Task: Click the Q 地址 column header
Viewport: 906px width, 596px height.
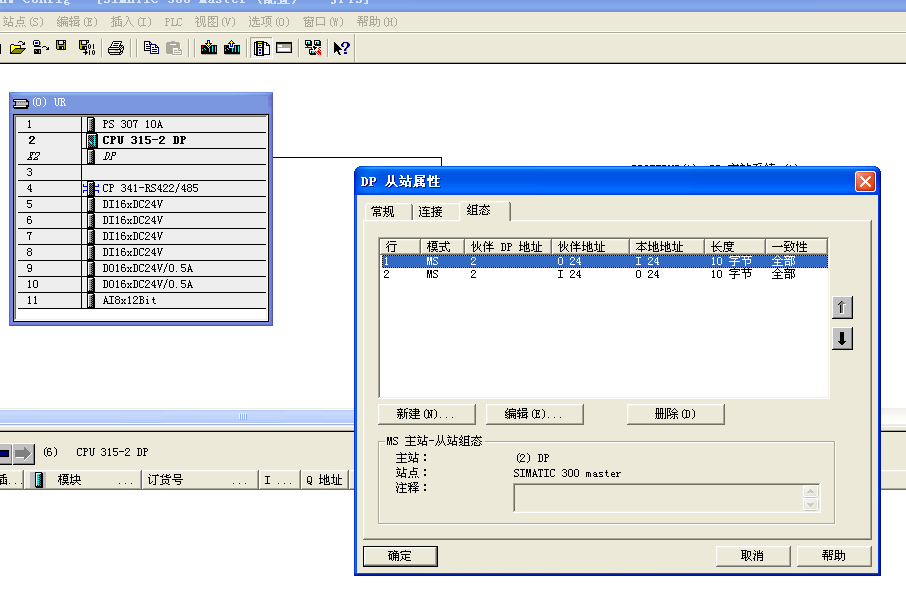Action: click(324, 480)
